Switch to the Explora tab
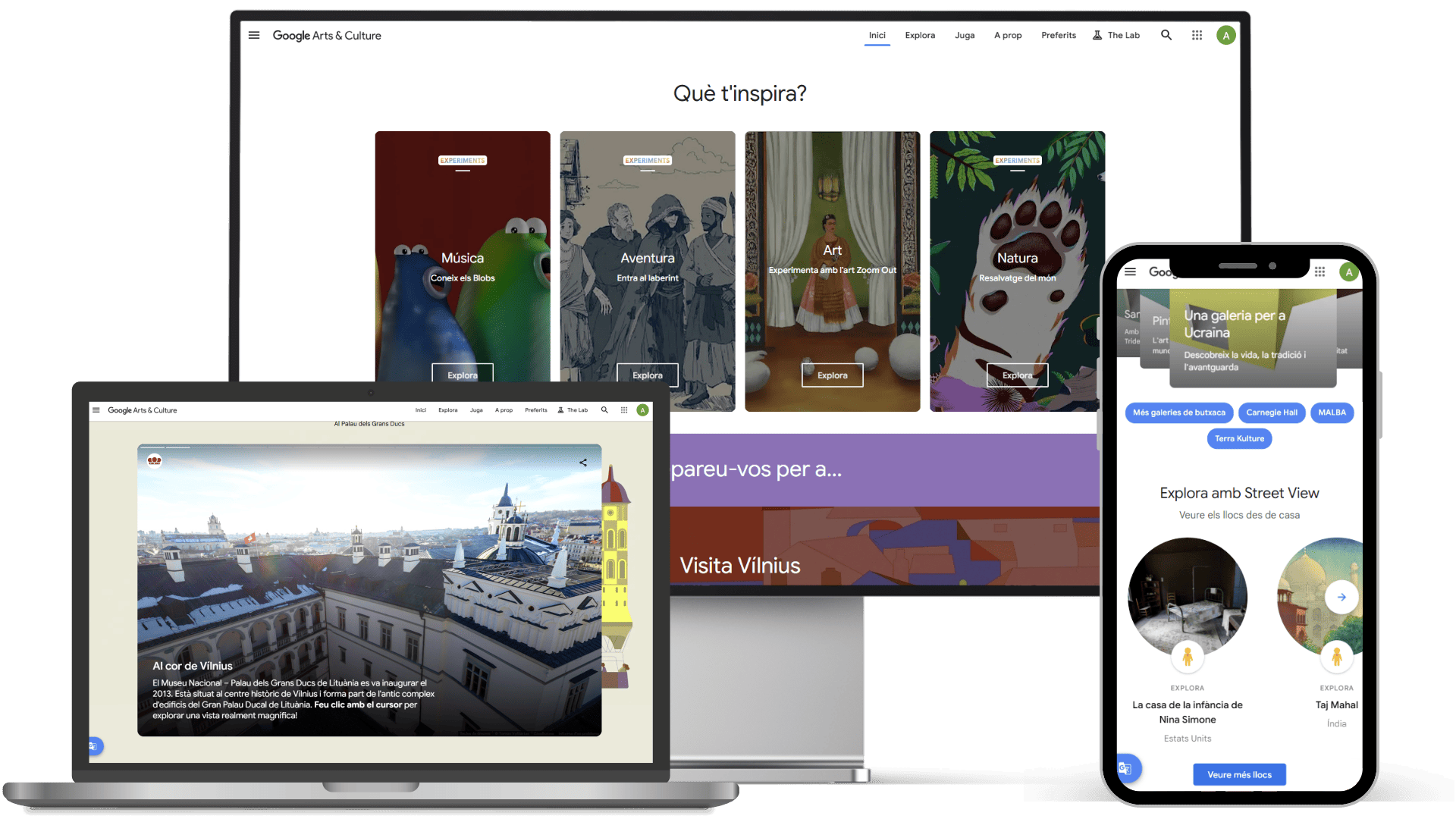The height and width of the screenshot is (819, 1456). point(919,35)
